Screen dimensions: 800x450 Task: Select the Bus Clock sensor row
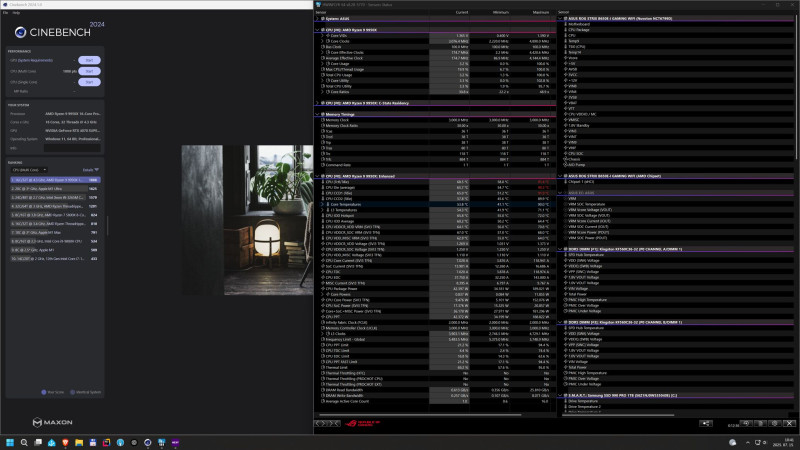coord(435,47)
